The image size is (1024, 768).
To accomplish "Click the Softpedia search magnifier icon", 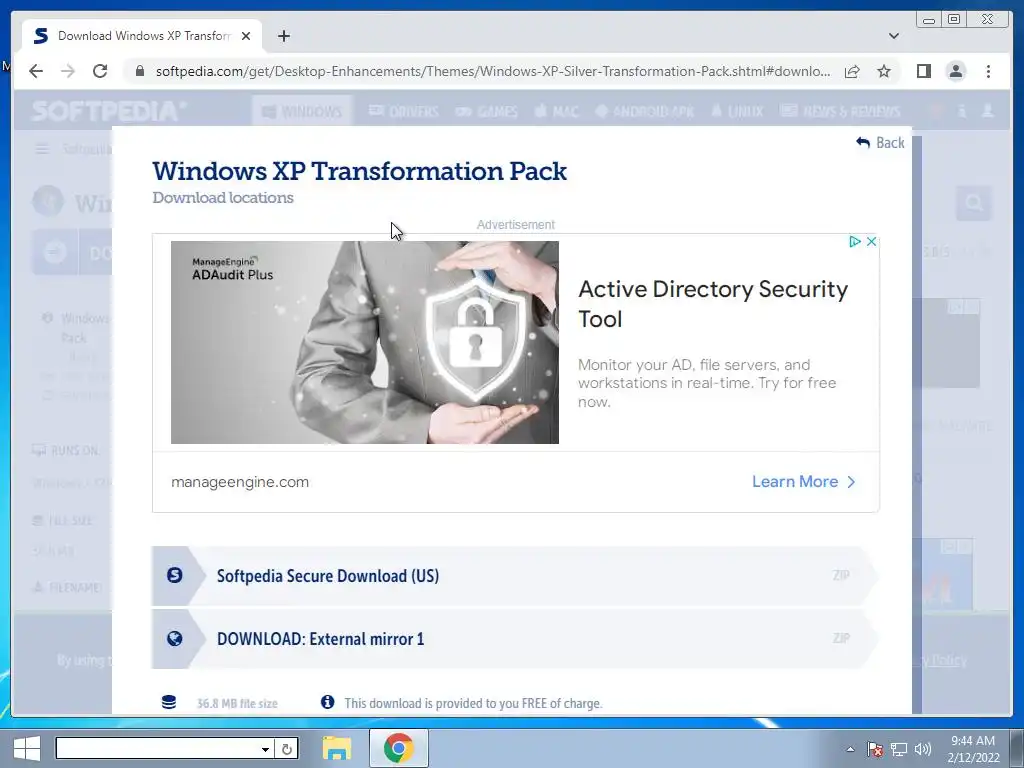I will pyautogui.click(x=974, y=203).
